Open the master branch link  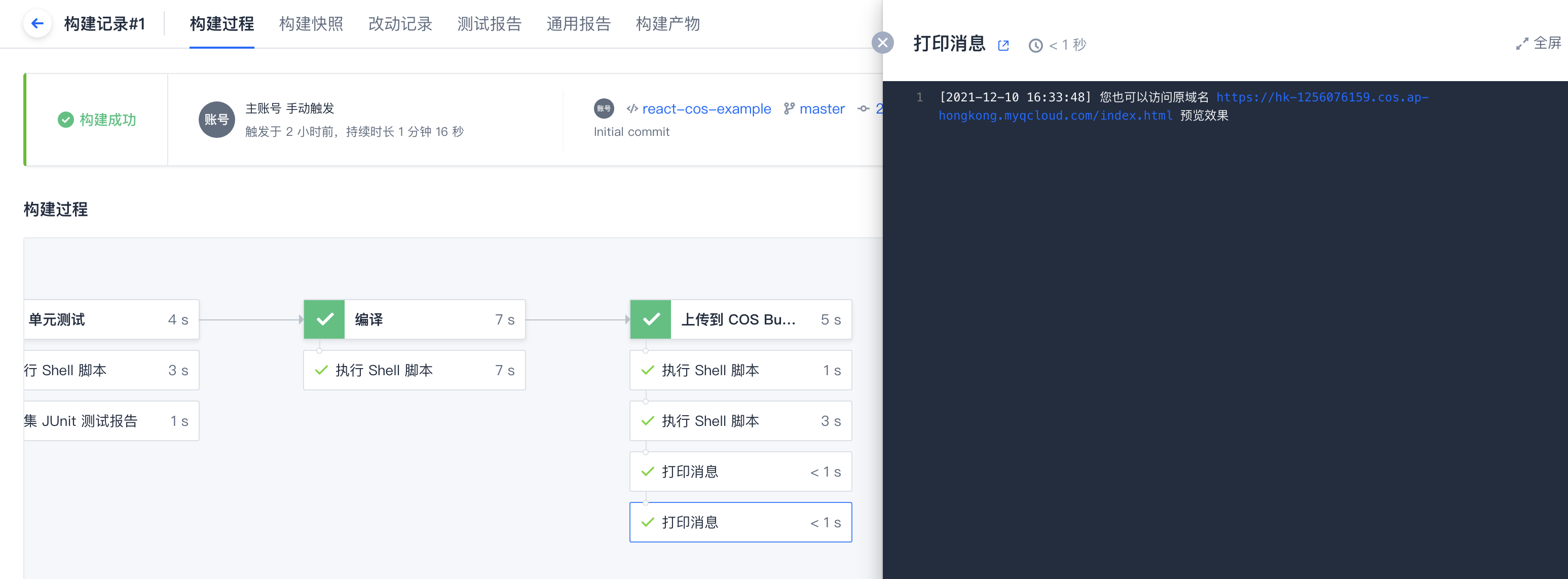click(x=822, y=108)
